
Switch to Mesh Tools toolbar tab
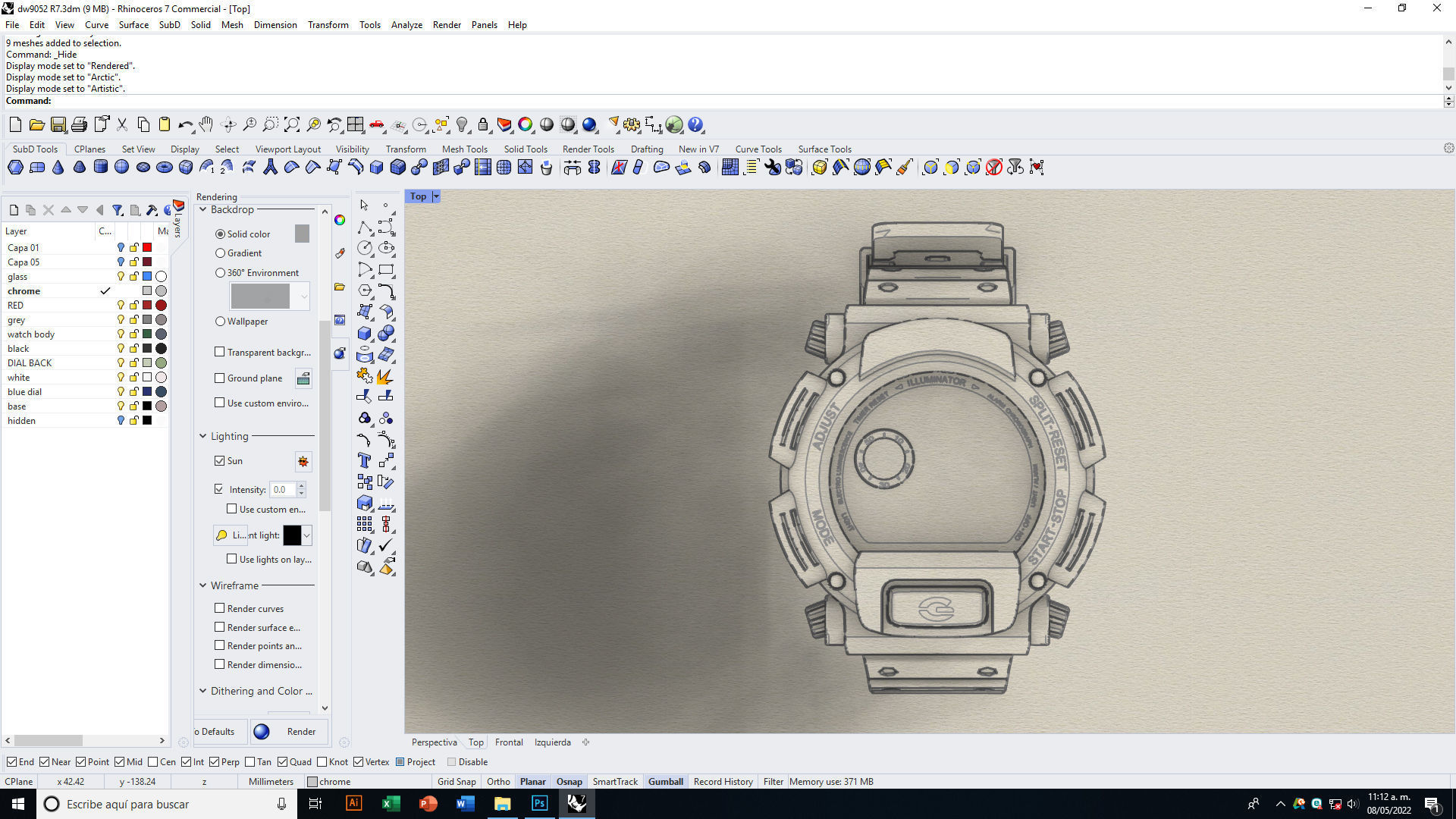[x=465, y=149]
